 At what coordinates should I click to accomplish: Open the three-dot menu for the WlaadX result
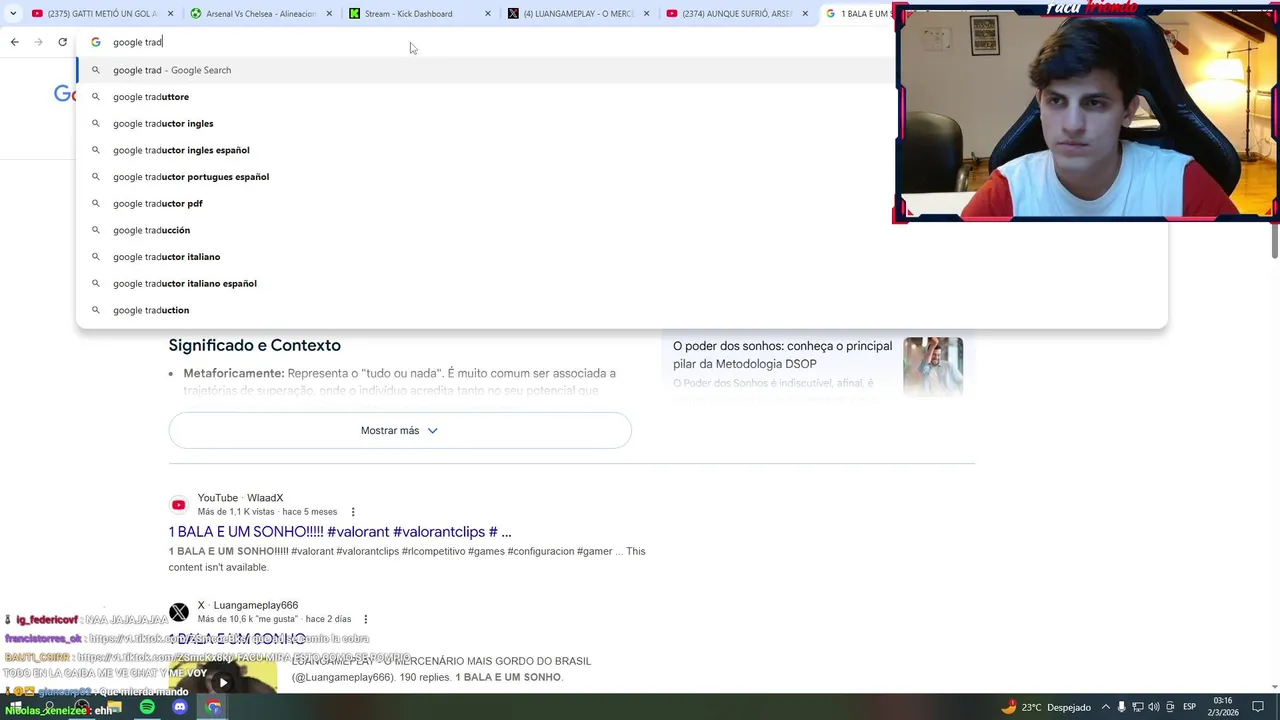pyautogui.click(x=352, y=512)
